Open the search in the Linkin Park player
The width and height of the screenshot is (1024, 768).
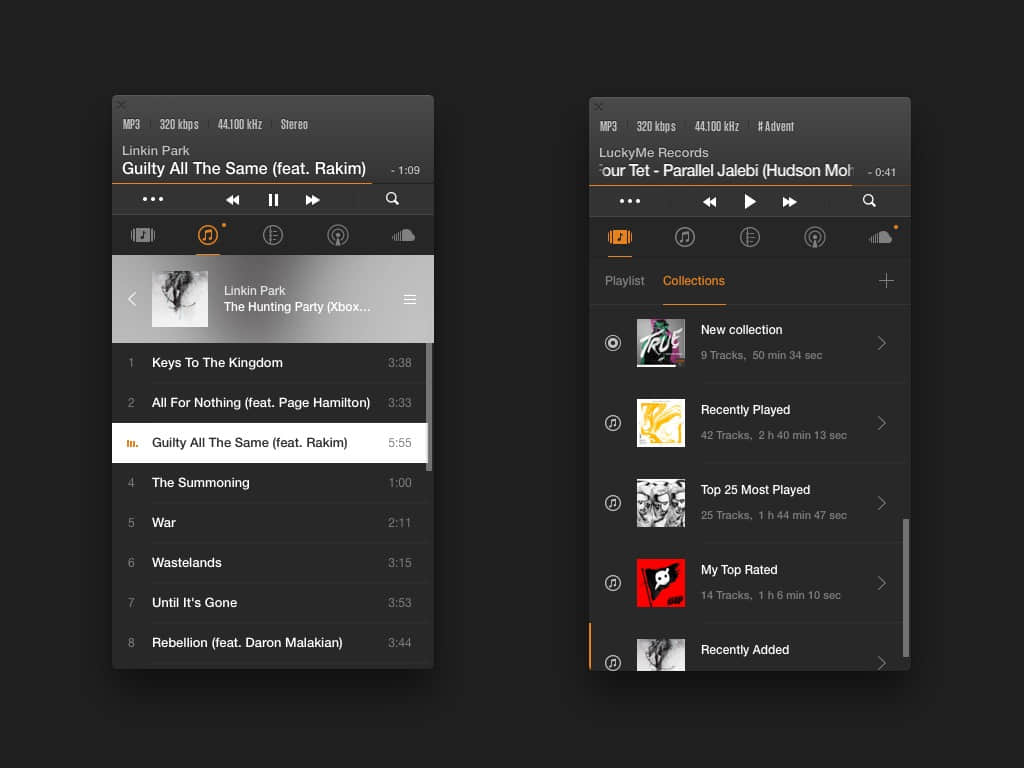coord(392,199)
